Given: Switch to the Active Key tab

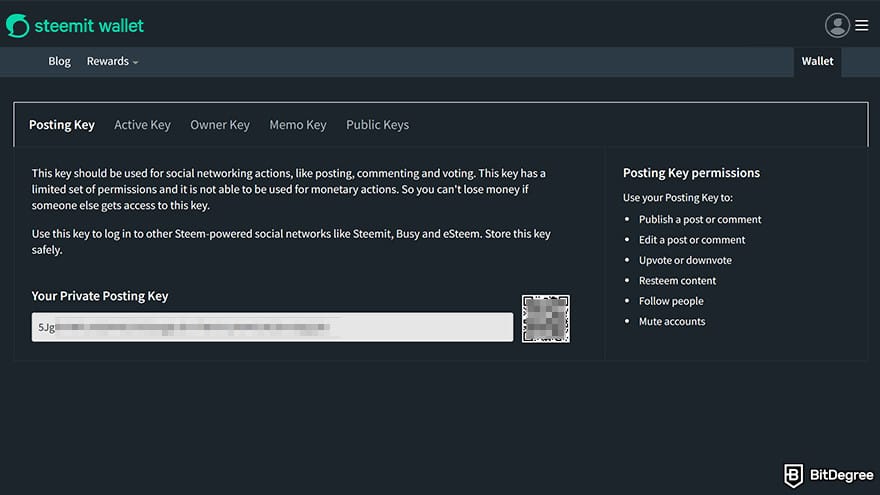Looking at the screenshot, I should 143,125.
